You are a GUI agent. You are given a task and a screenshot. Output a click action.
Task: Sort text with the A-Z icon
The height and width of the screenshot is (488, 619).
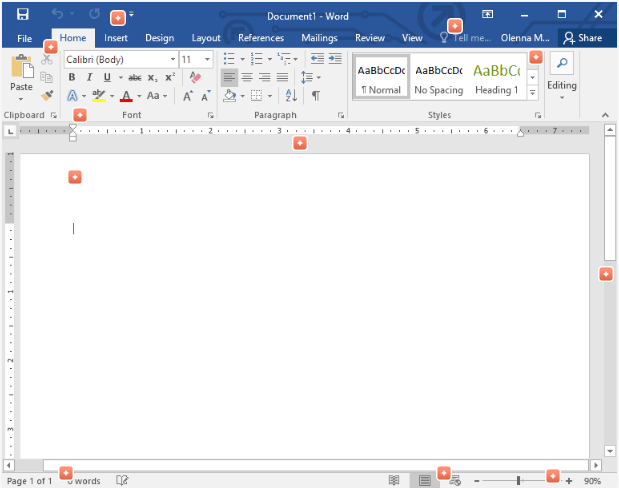coord(291,96)
